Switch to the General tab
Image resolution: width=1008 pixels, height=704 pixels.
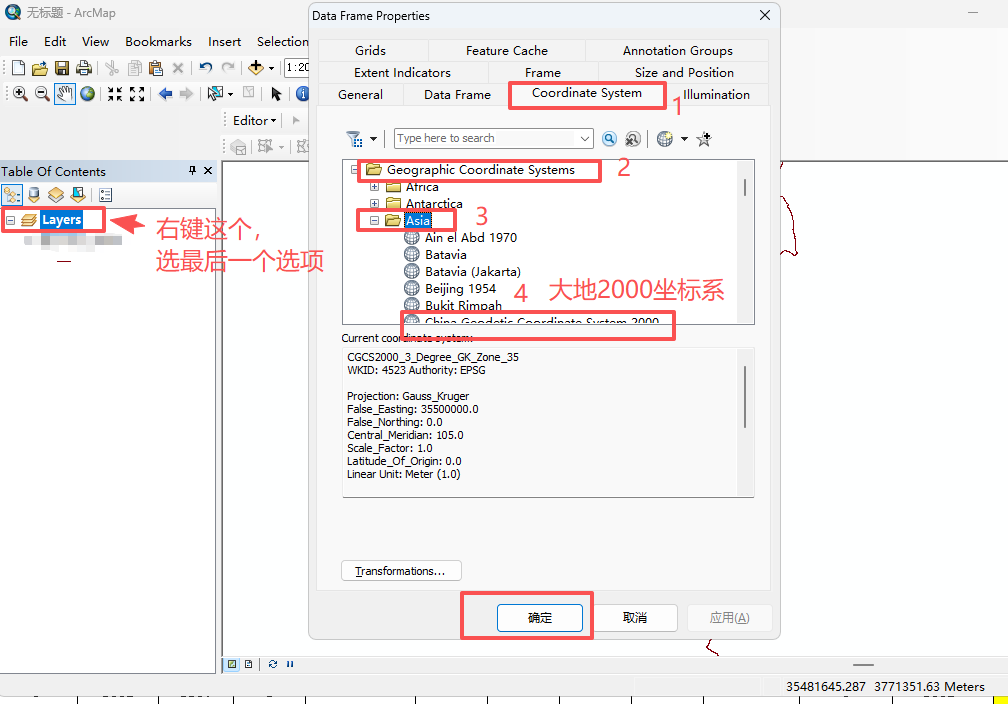(360, 95)
